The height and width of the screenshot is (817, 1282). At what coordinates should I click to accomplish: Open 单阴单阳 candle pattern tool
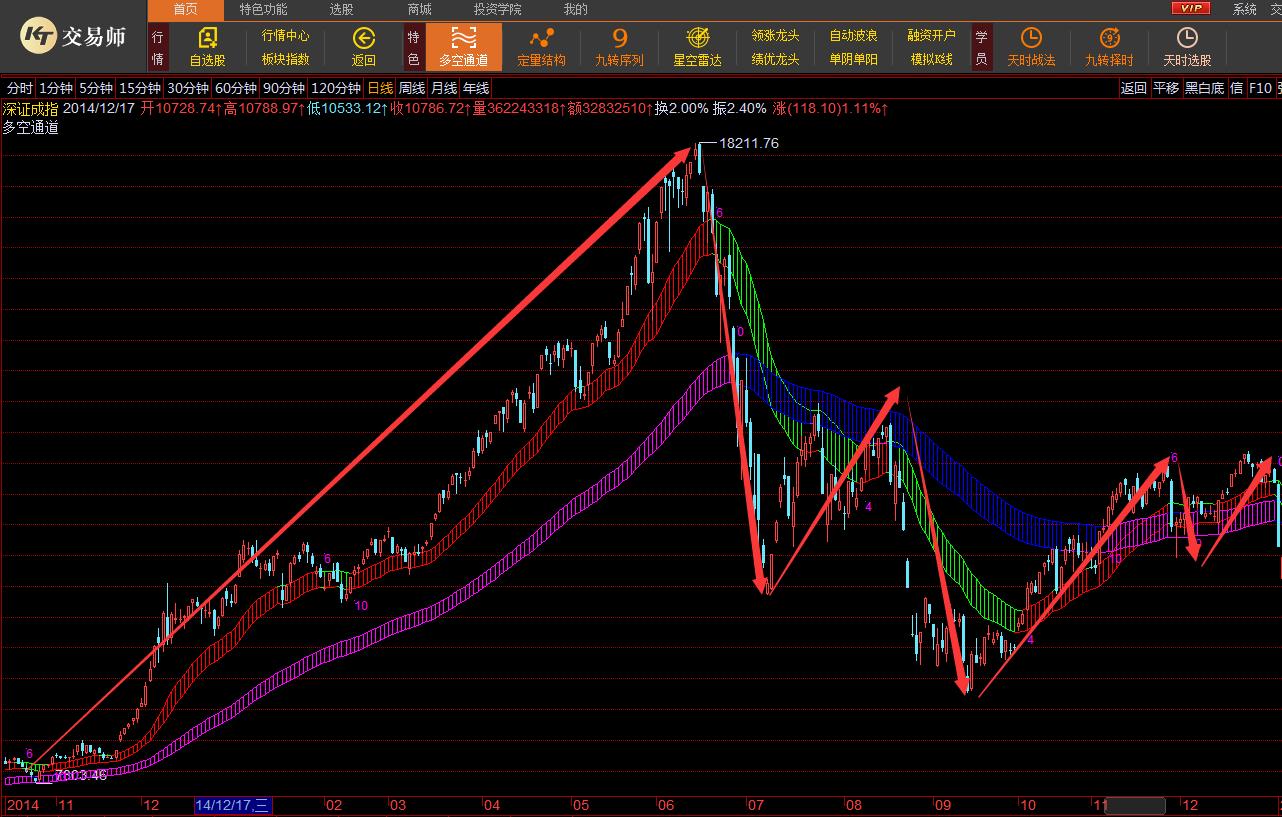tap(854, 59)
